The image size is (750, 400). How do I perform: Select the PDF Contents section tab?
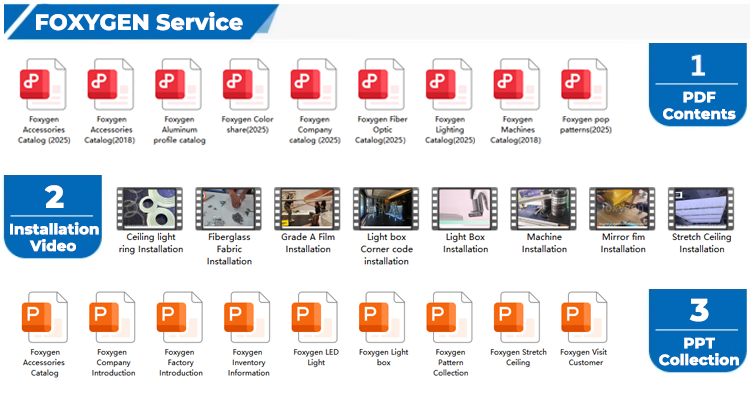pyautogui.click(x=699, y=87)
